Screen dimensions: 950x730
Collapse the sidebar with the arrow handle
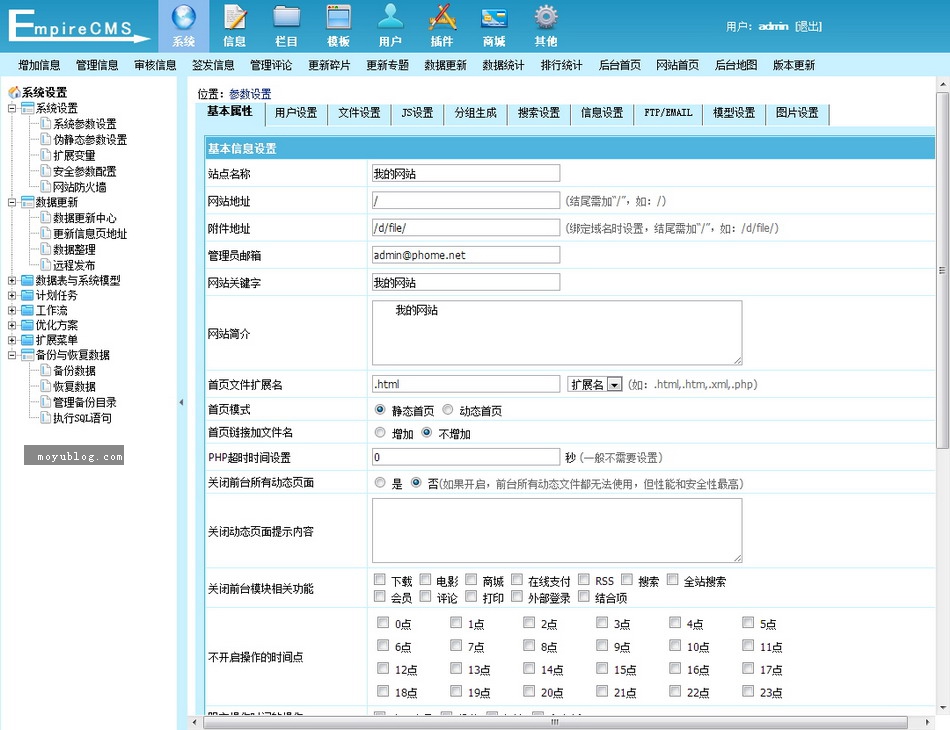[181, 402]
